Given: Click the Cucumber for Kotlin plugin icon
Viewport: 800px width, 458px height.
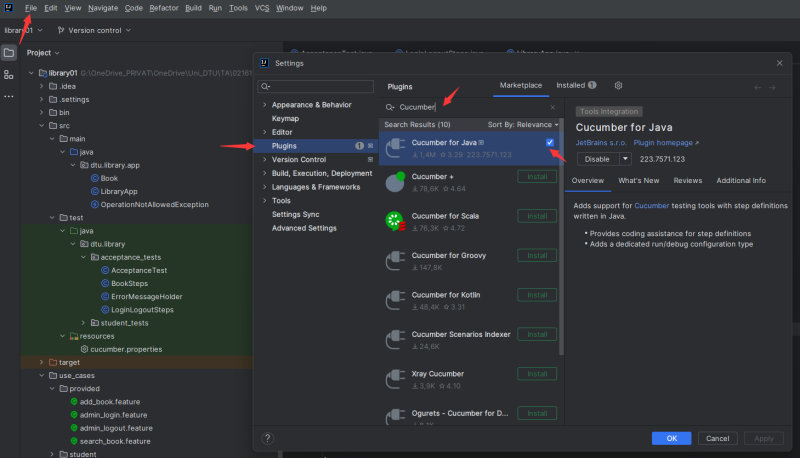Looking at the screenshot, I should coord(395,300).
